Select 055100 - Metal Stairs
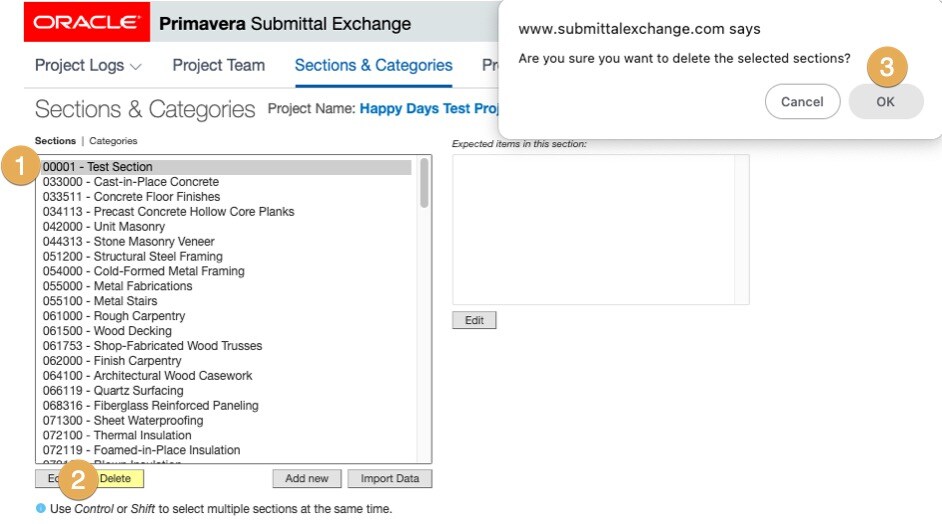The image size is (942, 524). (226, 301)
